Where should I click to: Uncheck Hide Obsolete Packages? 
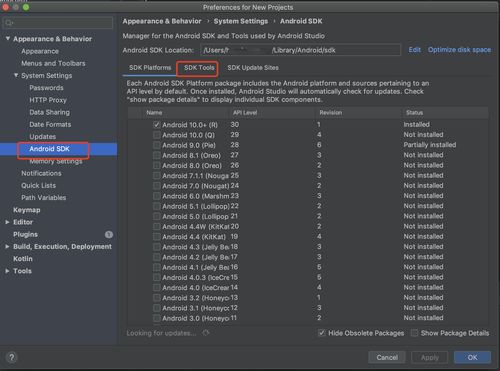321,333
